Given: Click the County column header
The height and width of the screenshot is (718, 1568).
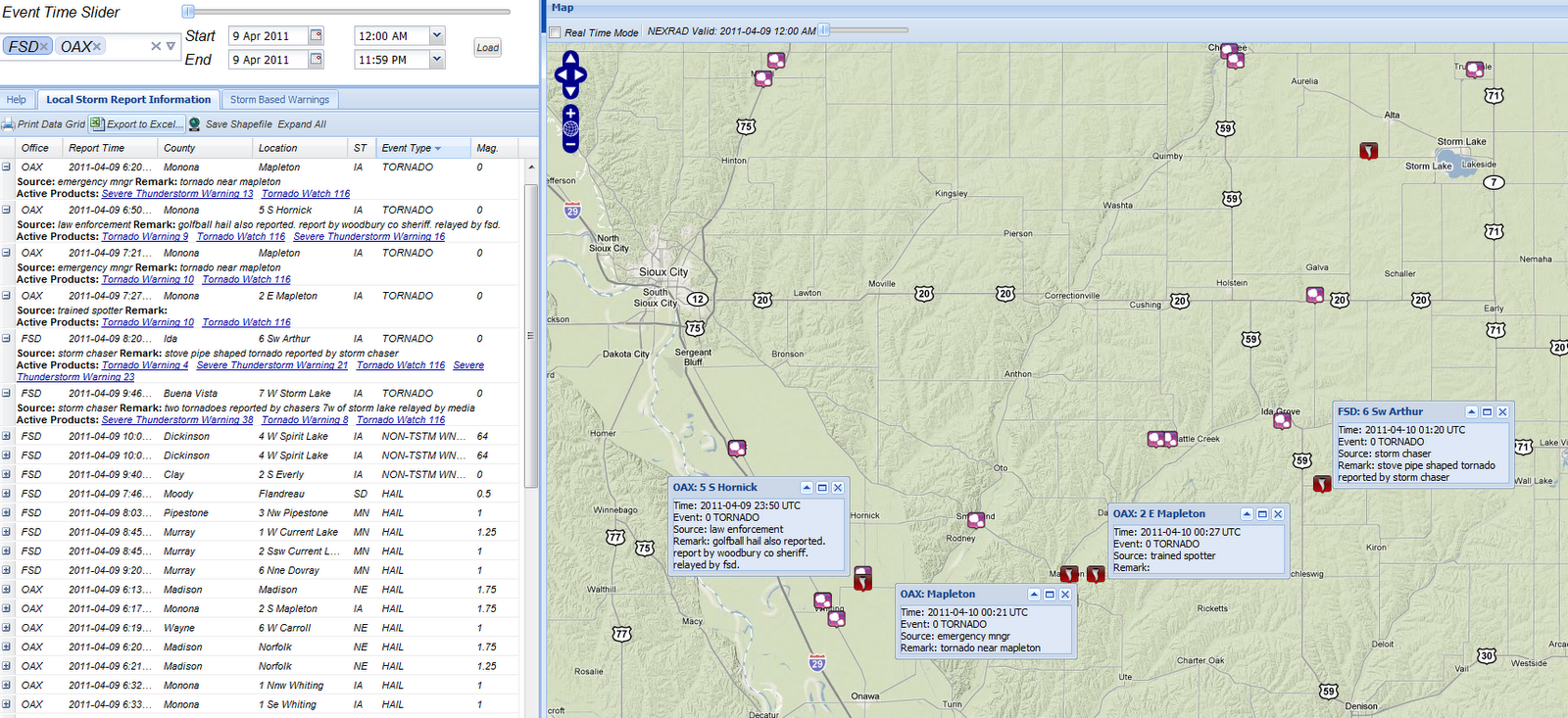Looking at the screenshot, I should (204, 148).
